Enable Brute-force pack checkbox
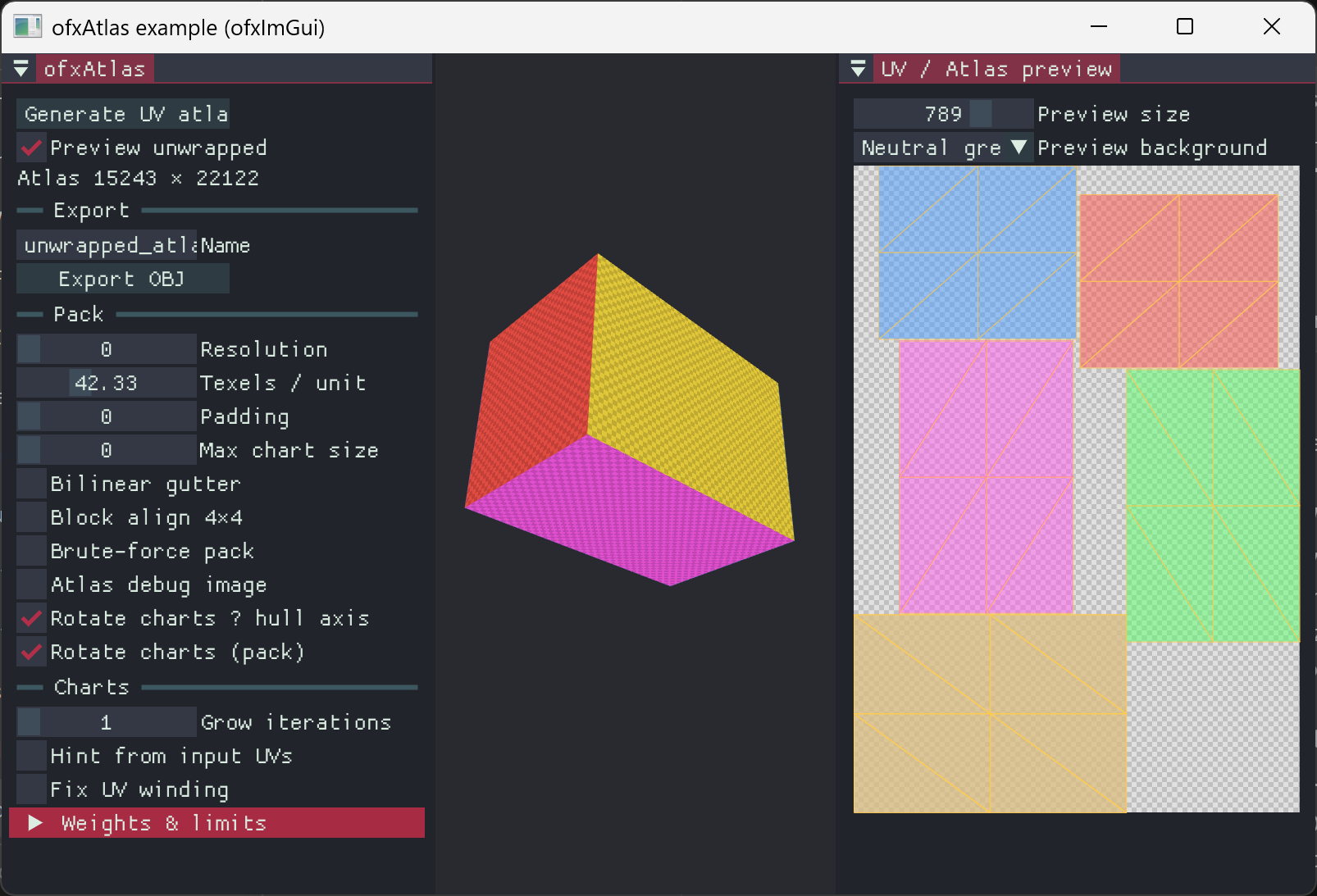This screenshot has height=896, width=1317. pos(31,551)
